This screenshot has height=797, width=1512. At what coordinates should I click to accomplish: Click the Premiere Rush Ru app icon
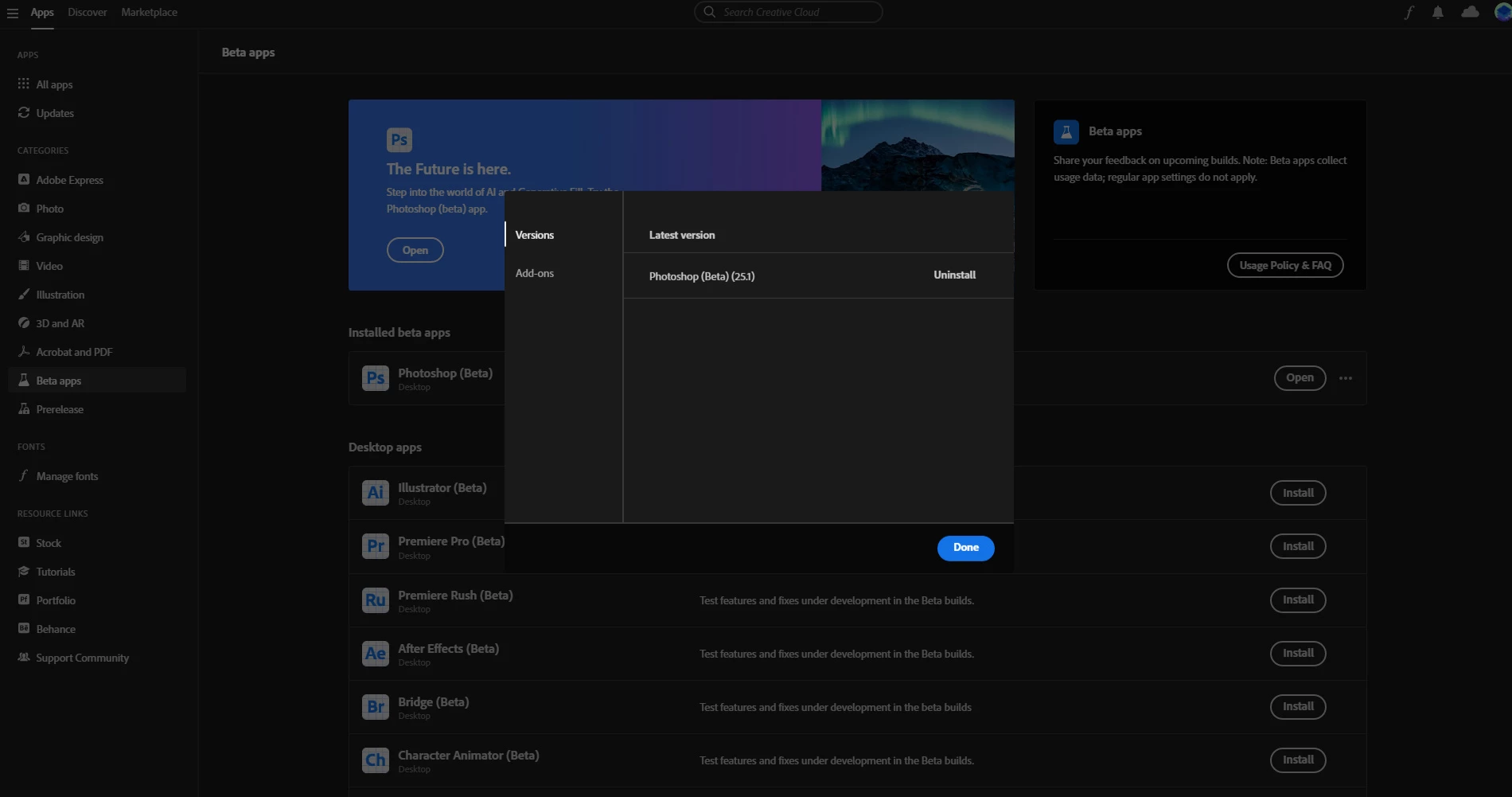pos(376,600)
